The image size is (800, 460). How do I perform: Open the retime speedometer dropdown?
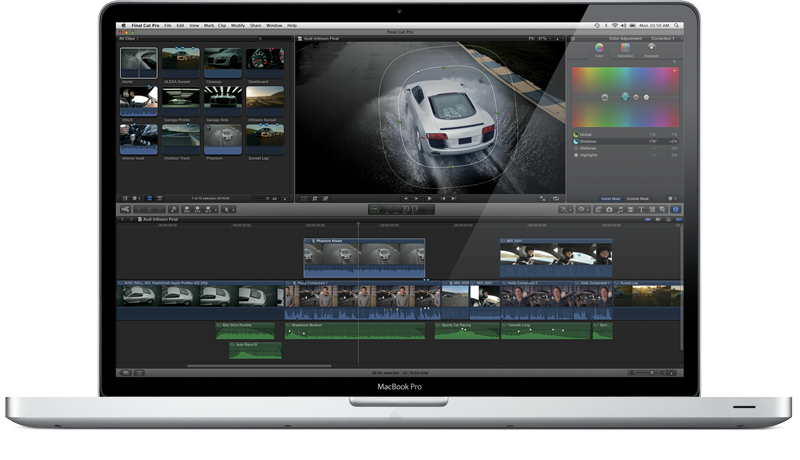[583, 210]
